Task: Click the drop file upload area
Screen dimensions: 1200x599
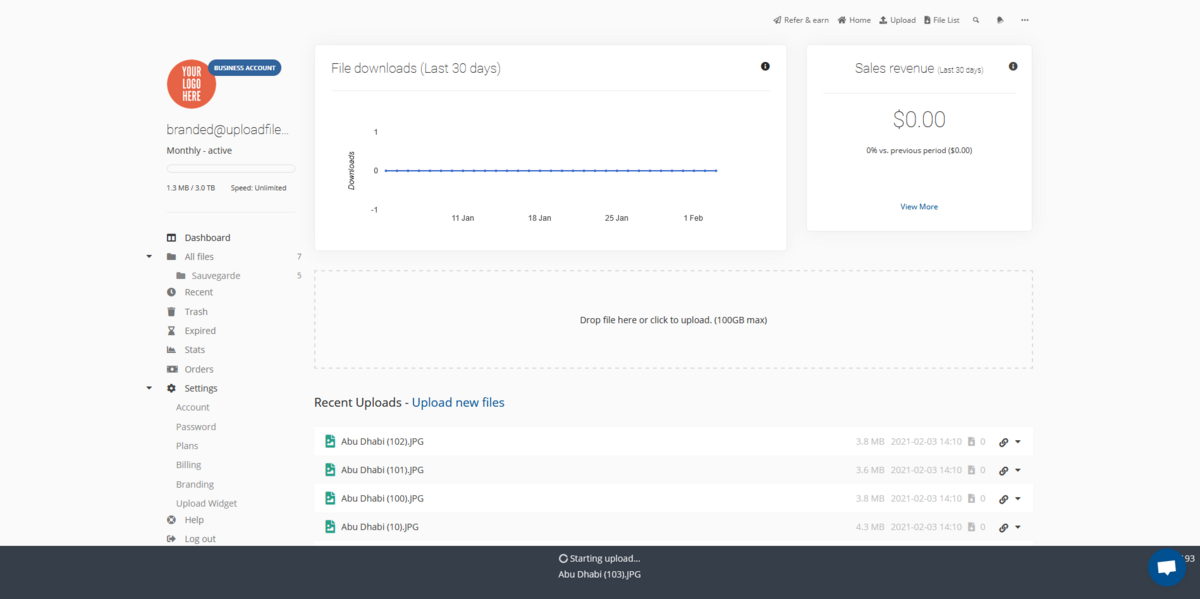Action: pyautogui.click(x=673, y=320)
